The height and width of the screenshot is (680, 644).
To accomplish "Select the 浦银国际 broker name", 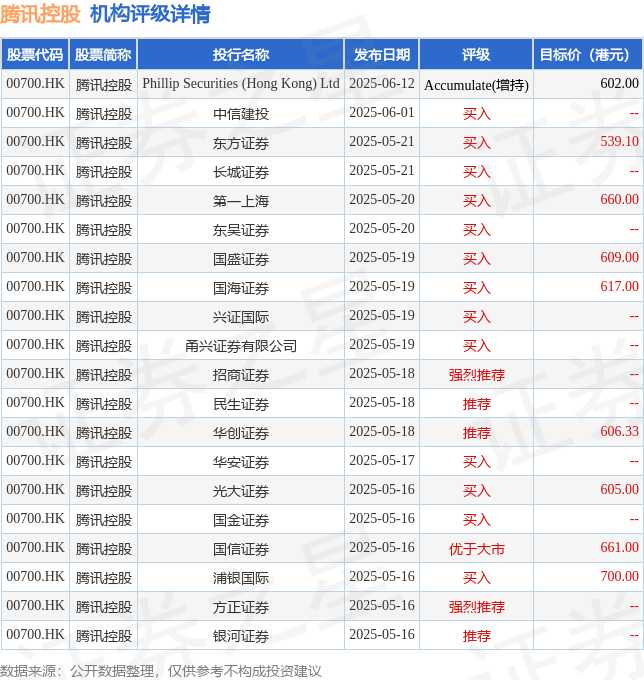I will (x=241, y=578).
